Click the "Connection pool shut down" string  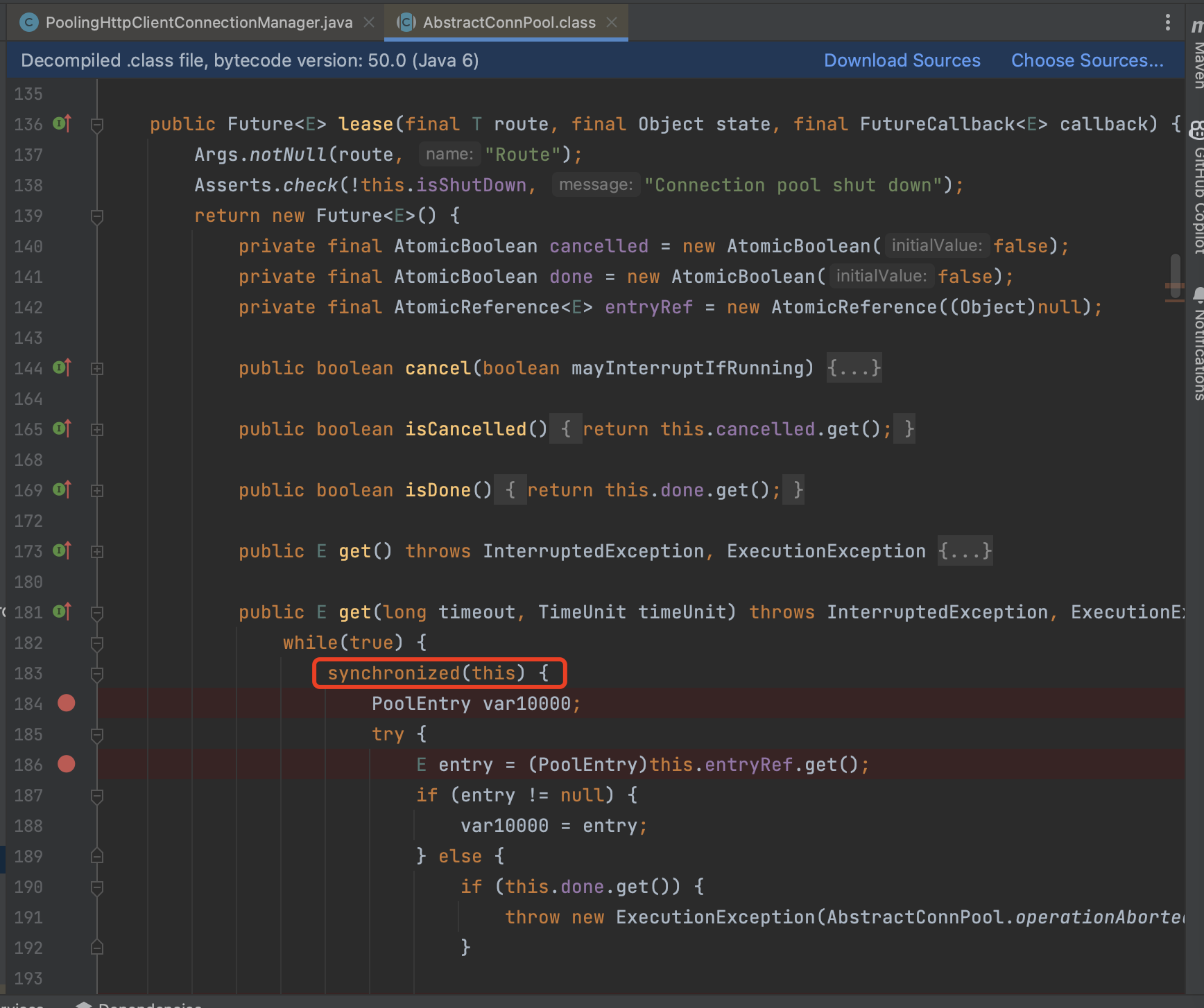(793, 185)
